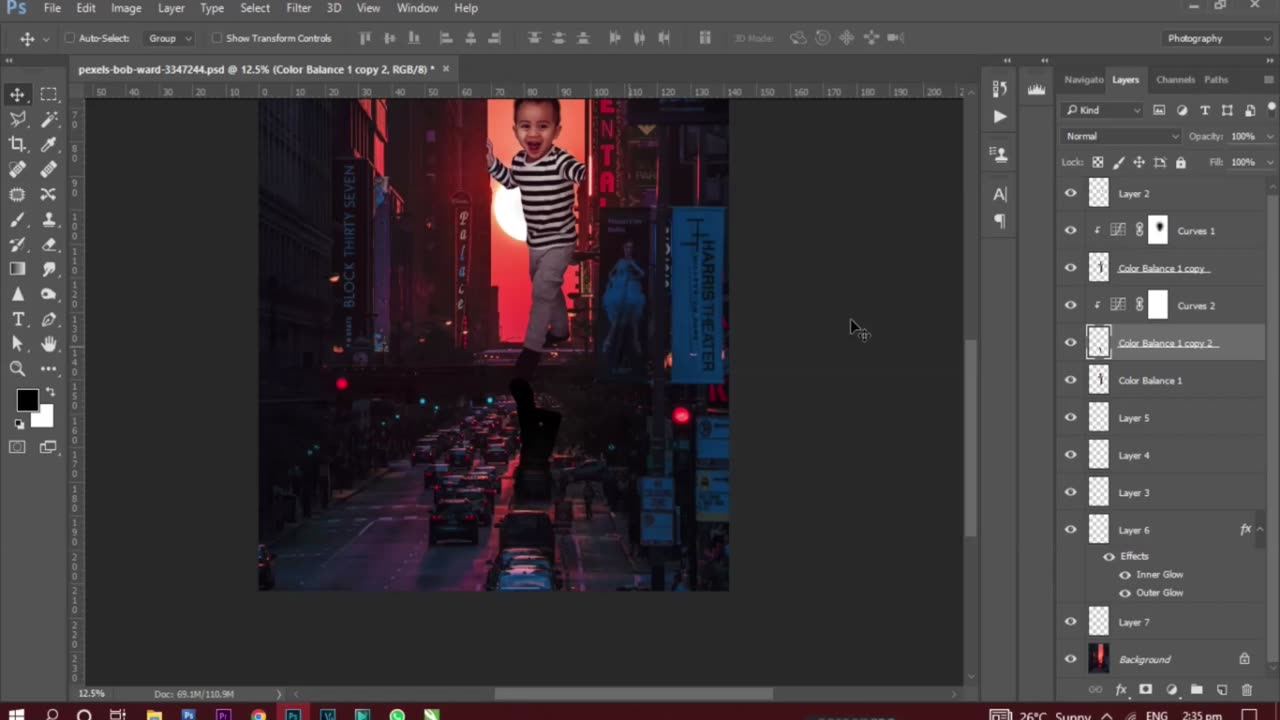
Task: Select the Magic Wand tool
Action: 49,119
